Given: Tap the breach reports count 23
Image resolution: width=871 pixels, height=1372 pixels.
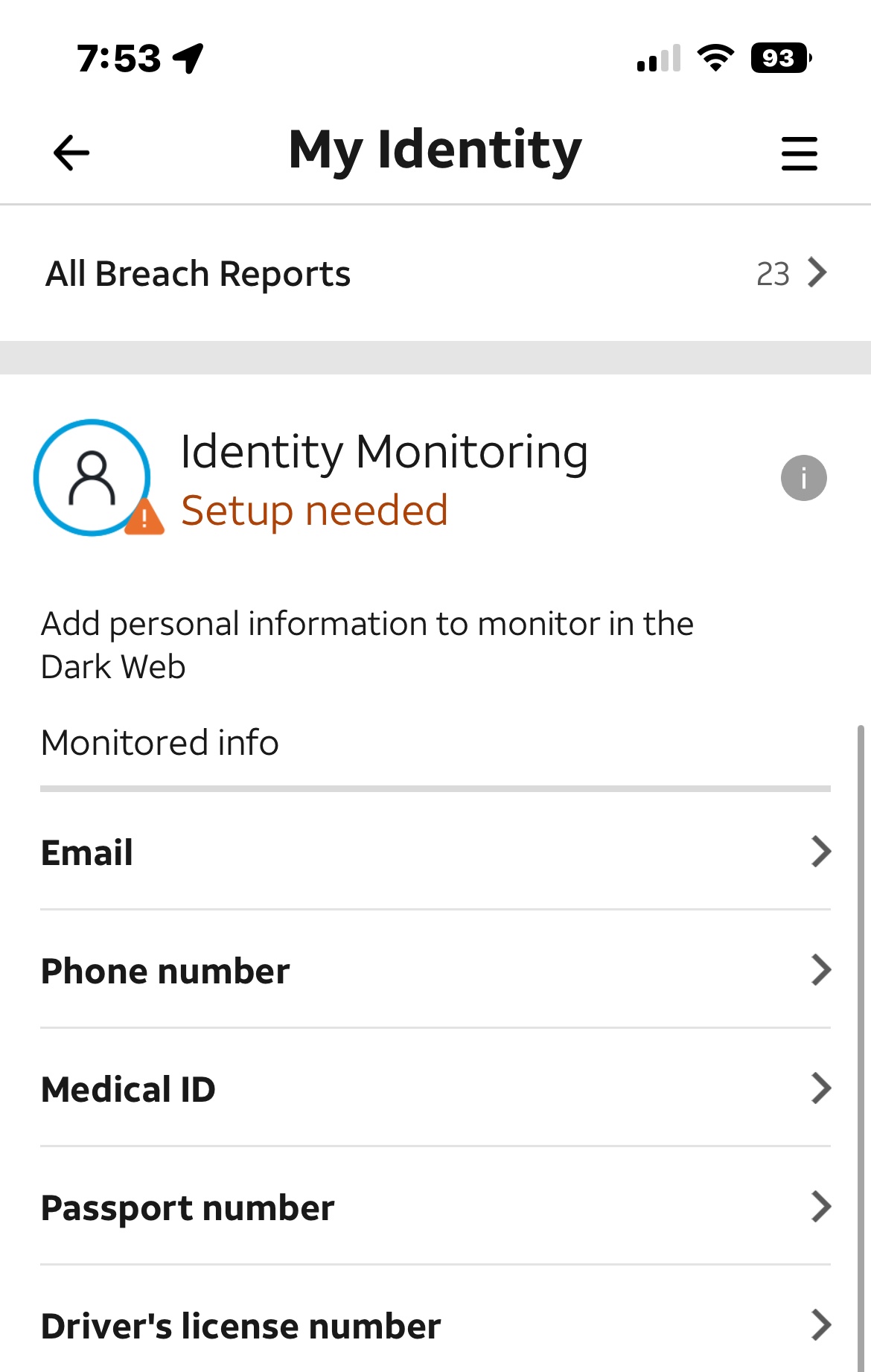Looking at the screenshot, I should click(x=773, y=274).
